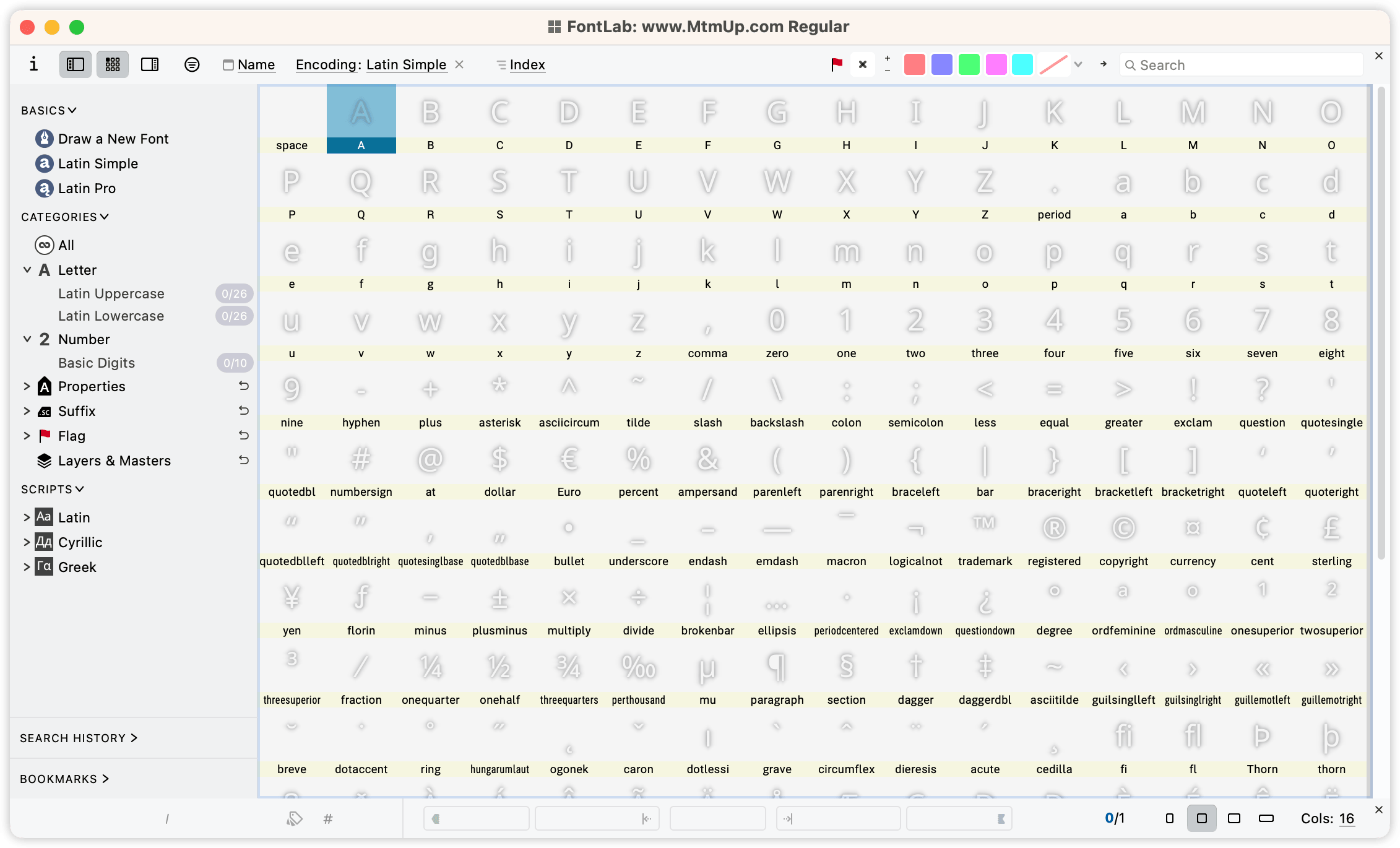Open Layers & Masters category
1400x848 pixels.
point(114,461)
